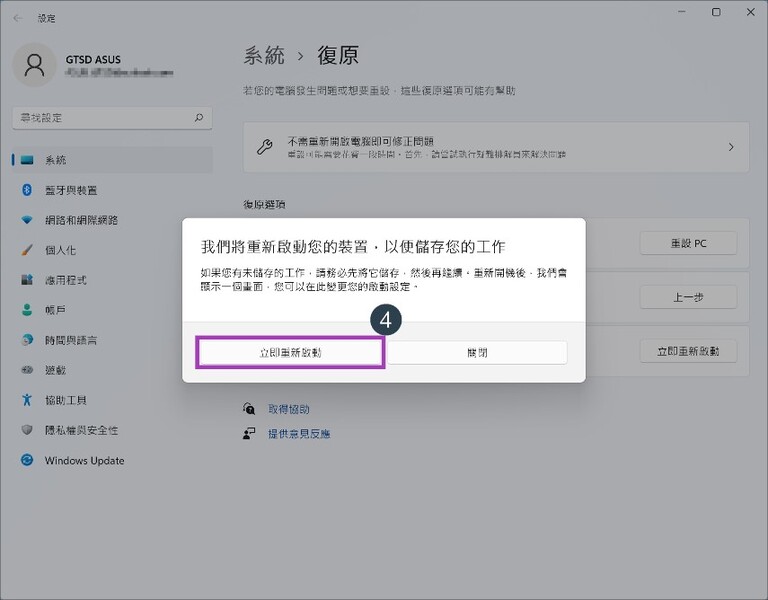Open 隱私權與安全性 settings
The width and height of the screenshot is (768, 600).
click(112, 430)
